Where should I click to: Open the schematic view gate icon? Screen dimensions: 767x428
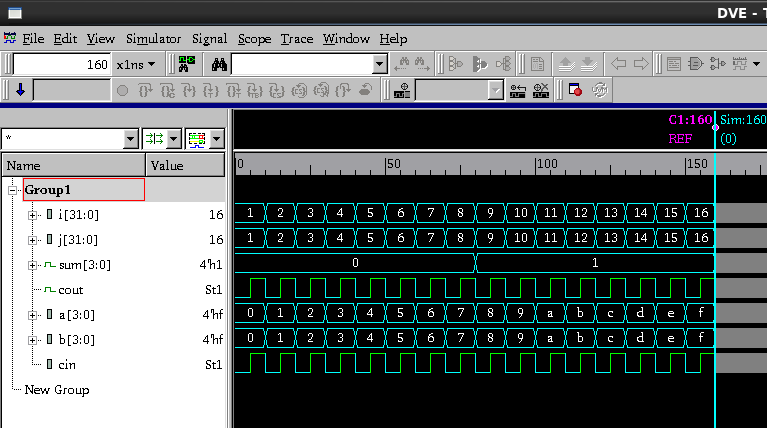(x=695, y=64)
